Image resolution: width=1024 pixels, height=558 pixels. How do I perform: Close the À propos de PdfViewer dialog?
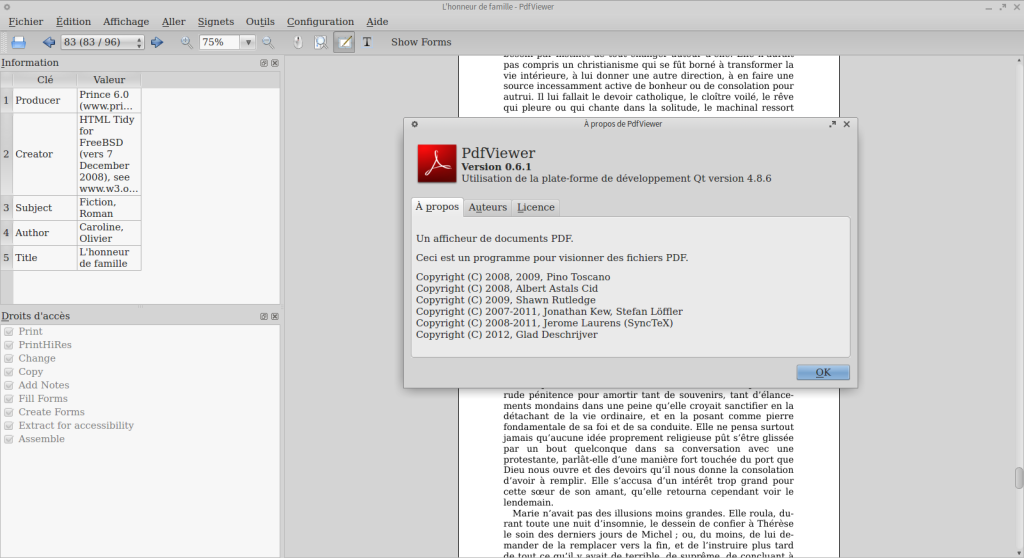(x=846, y=124)
